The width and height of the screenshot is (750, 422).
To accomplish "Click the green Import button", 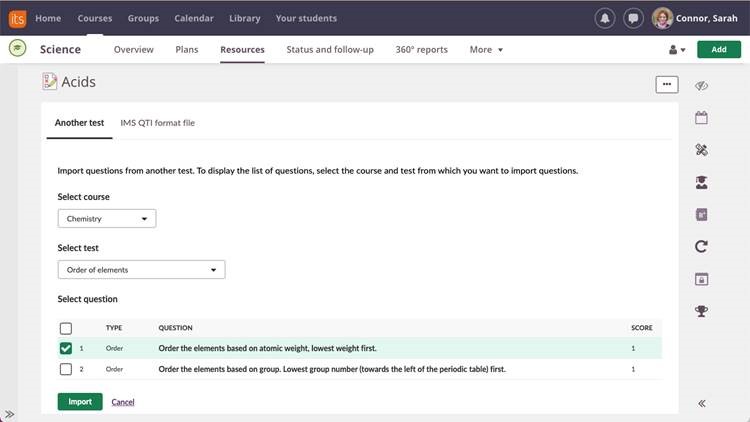I will point(79,402).
